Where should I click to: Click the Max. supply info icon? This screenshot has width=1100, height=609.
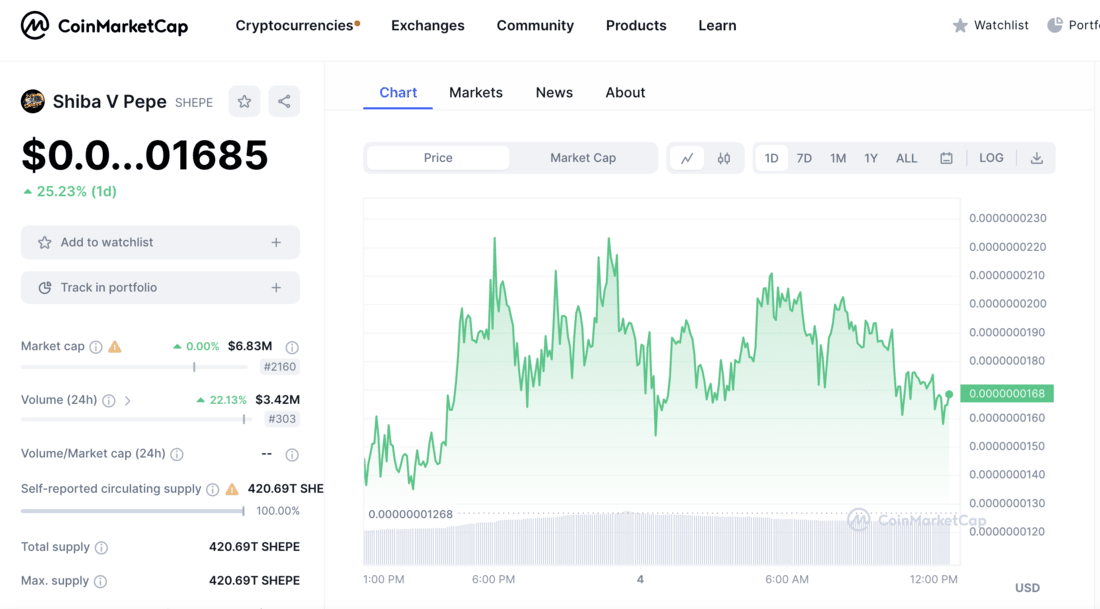tap(100, 581)
